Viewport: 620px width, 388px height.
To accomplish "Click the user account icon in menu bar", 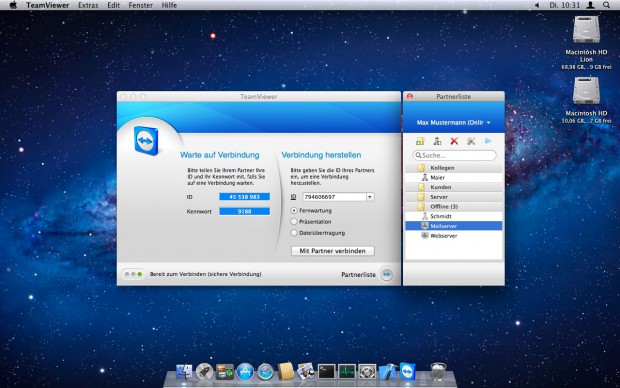I will pyautogui.click(x=590, y=5).
